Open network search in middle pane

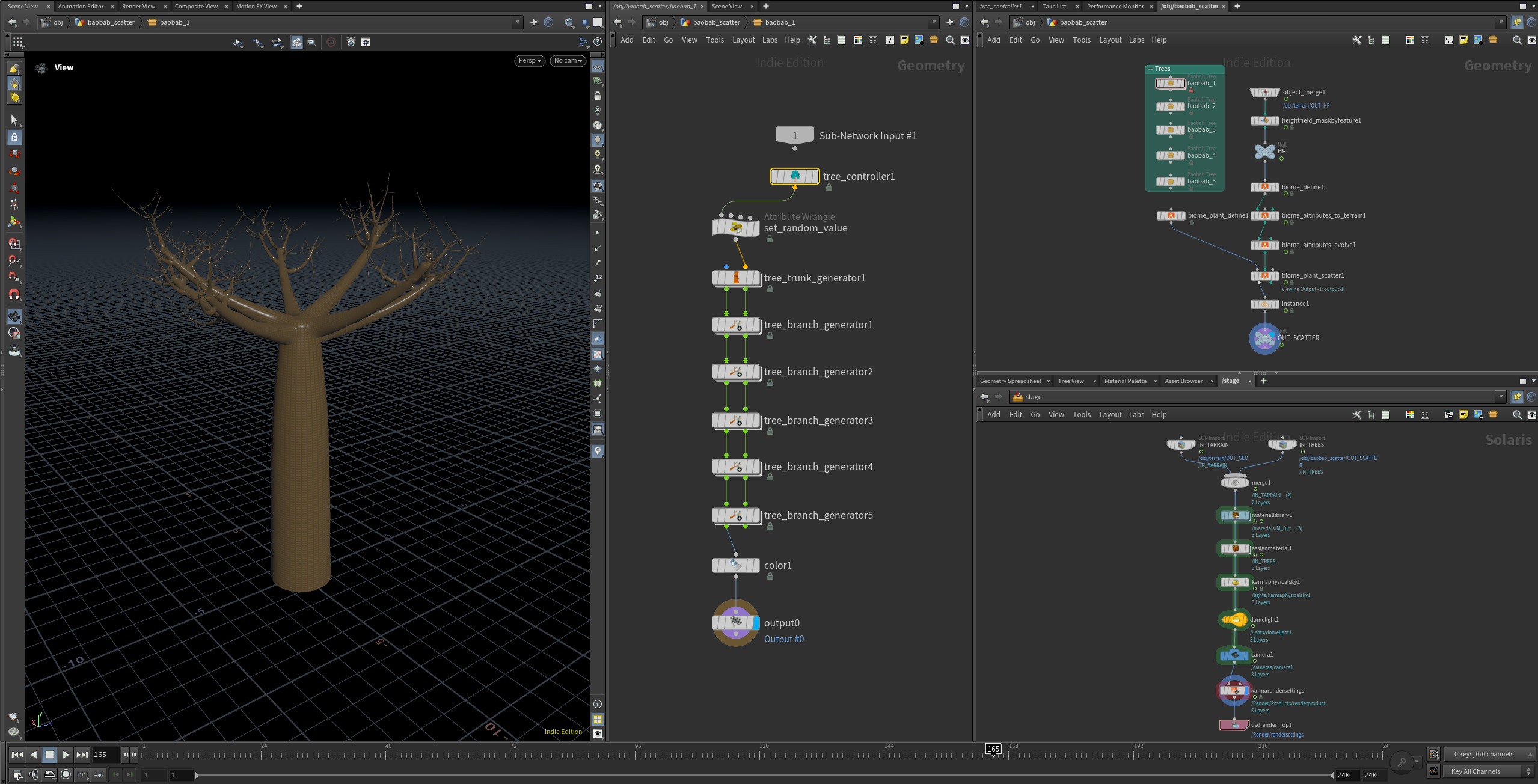(x=950, y=40)
